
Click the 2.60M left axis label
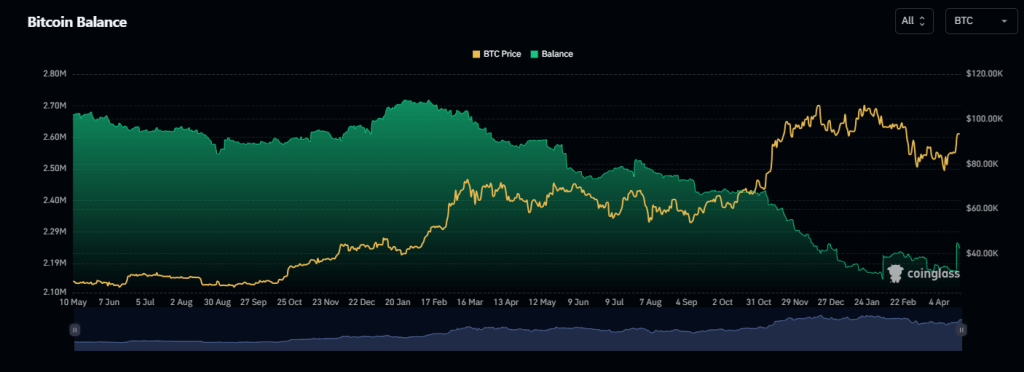(54, 137)
